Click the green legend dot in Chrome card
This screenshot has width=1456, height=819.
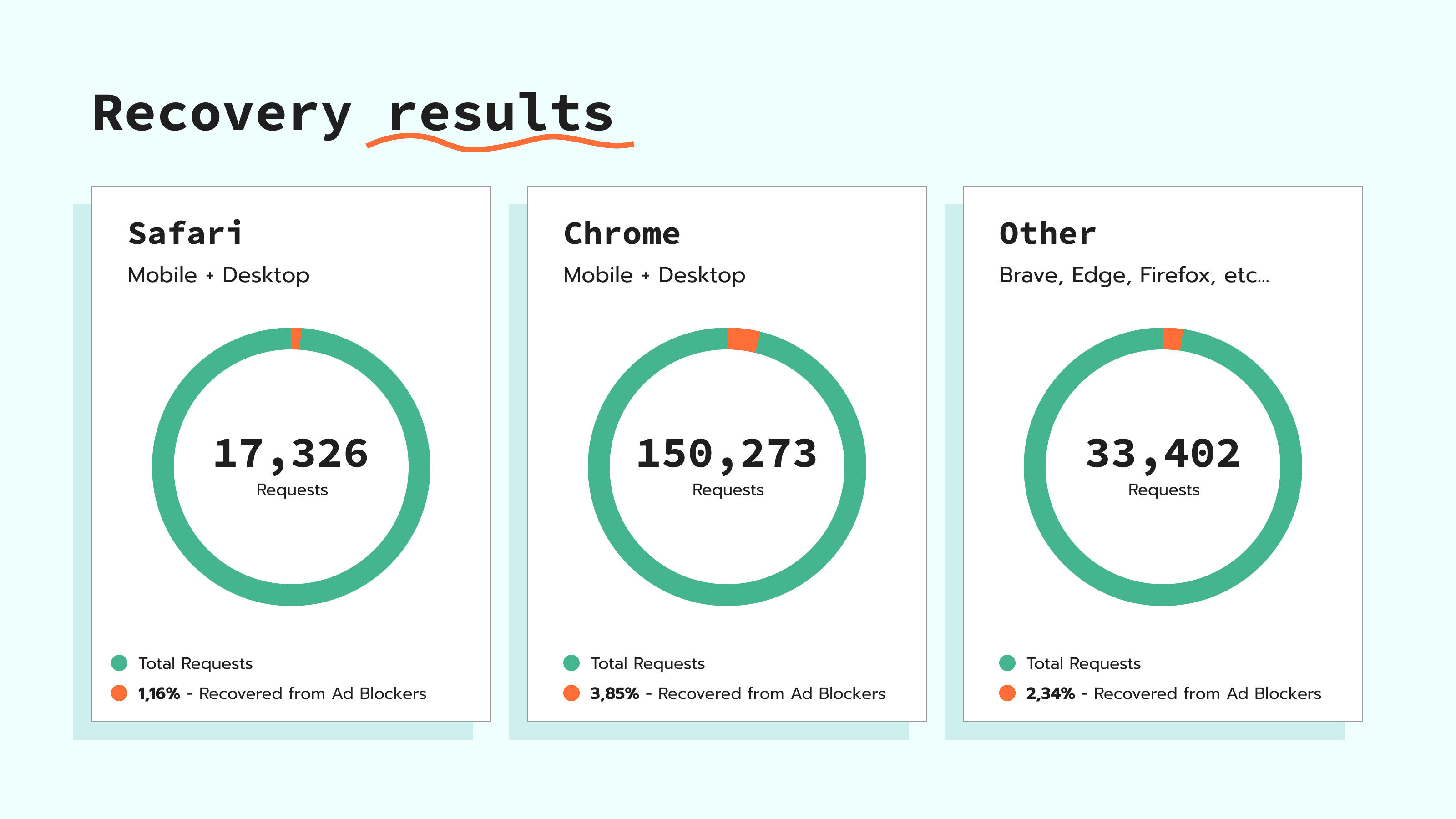pos(571,662)
